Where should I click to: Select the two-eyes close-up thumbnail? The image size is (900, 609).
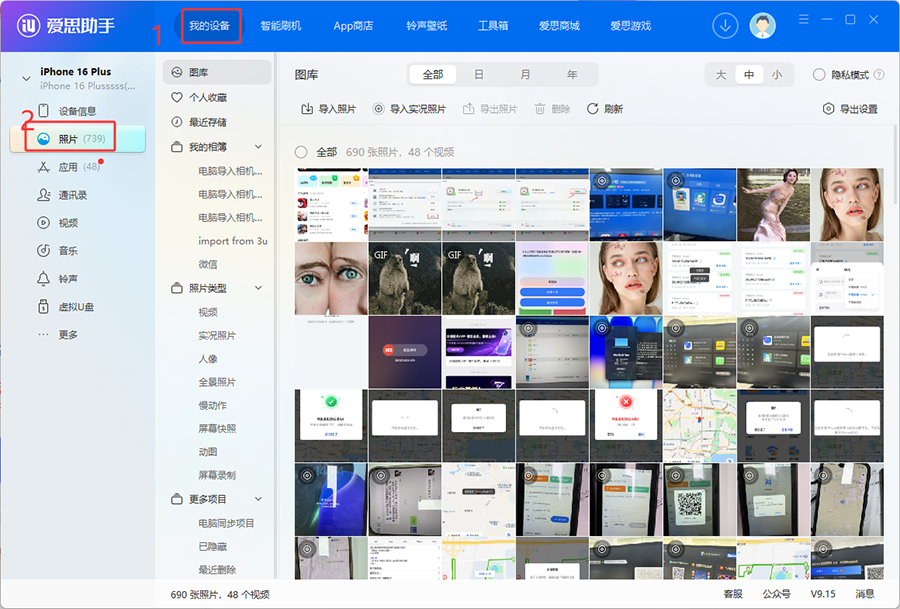tap(331, 278)
